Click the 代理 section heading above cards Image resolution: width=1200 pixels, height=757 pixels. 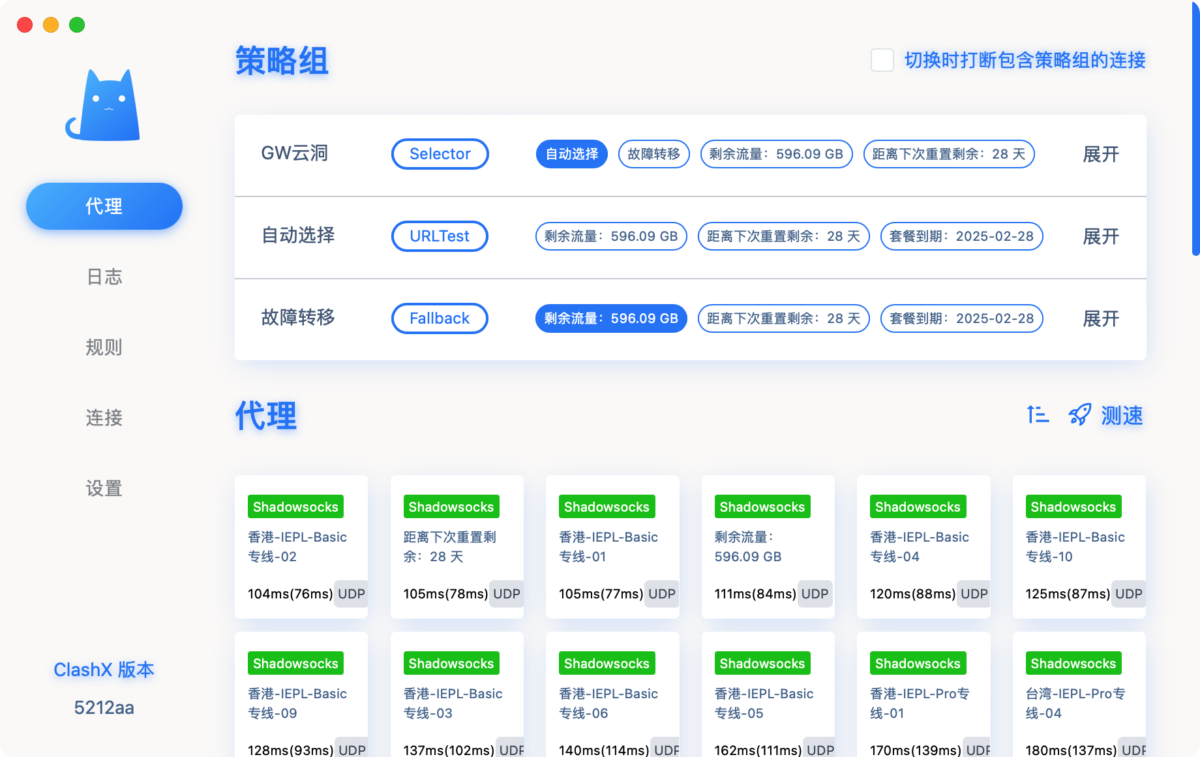click(266, 415)
